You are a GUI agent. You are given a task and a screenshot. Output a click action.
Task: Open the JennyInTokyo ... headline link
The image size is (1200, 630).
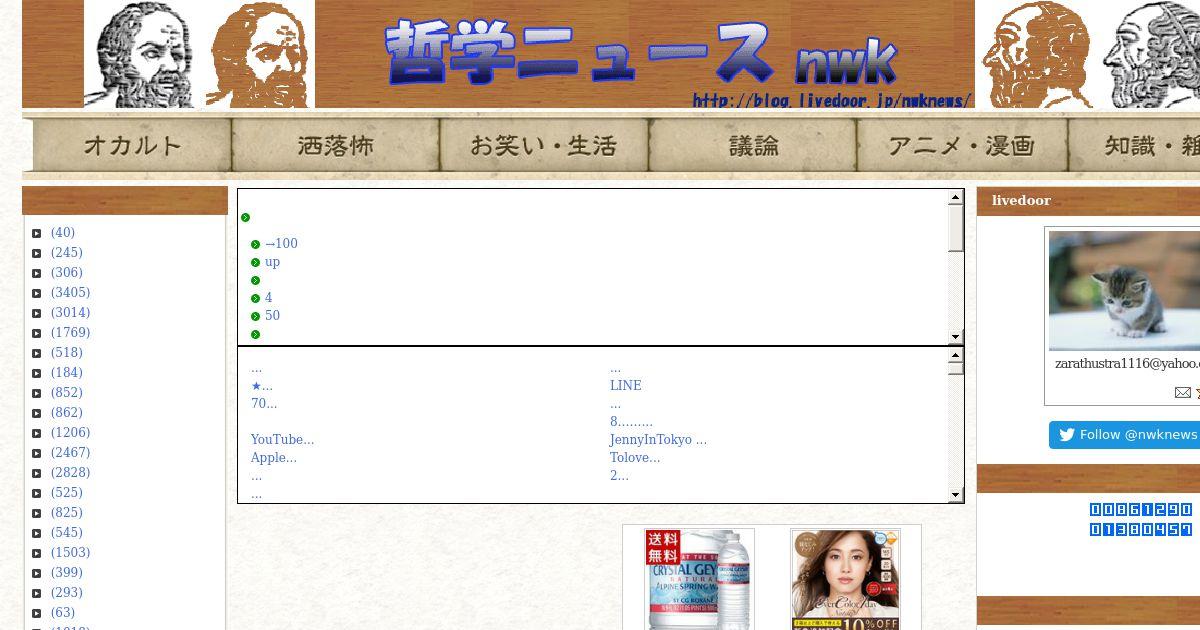pos(658,440)
